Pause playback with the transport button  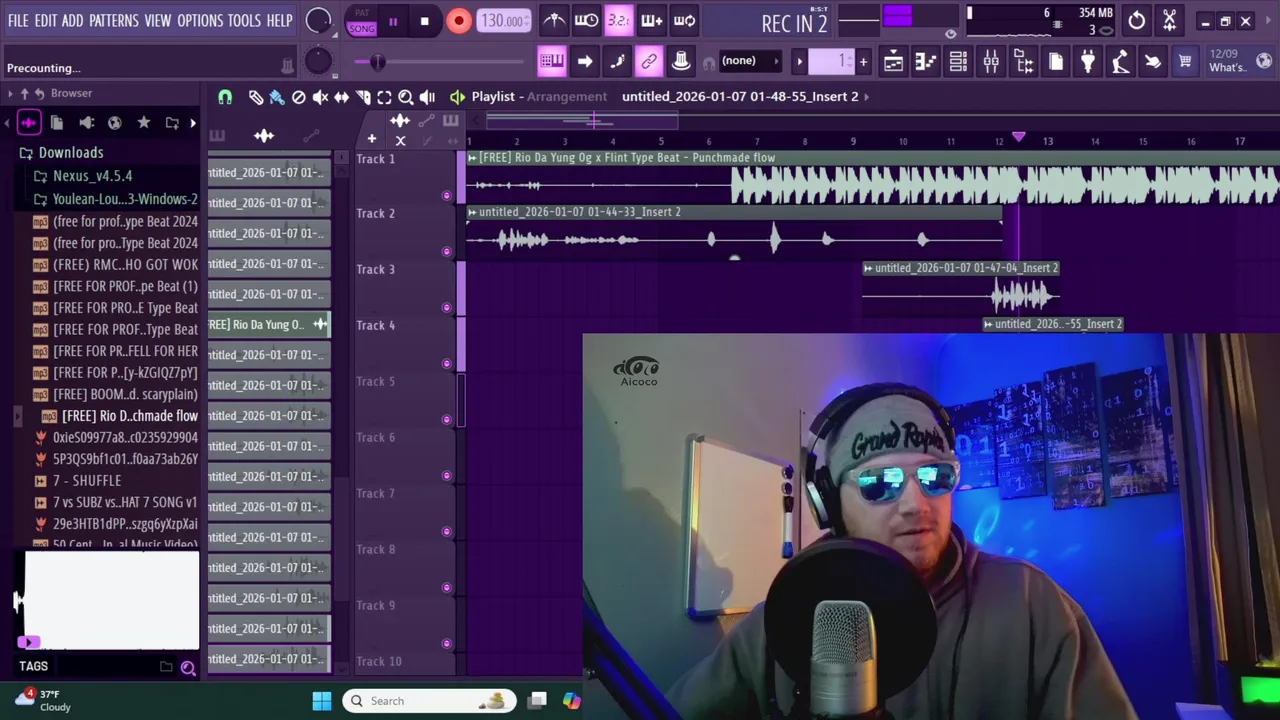393,21
